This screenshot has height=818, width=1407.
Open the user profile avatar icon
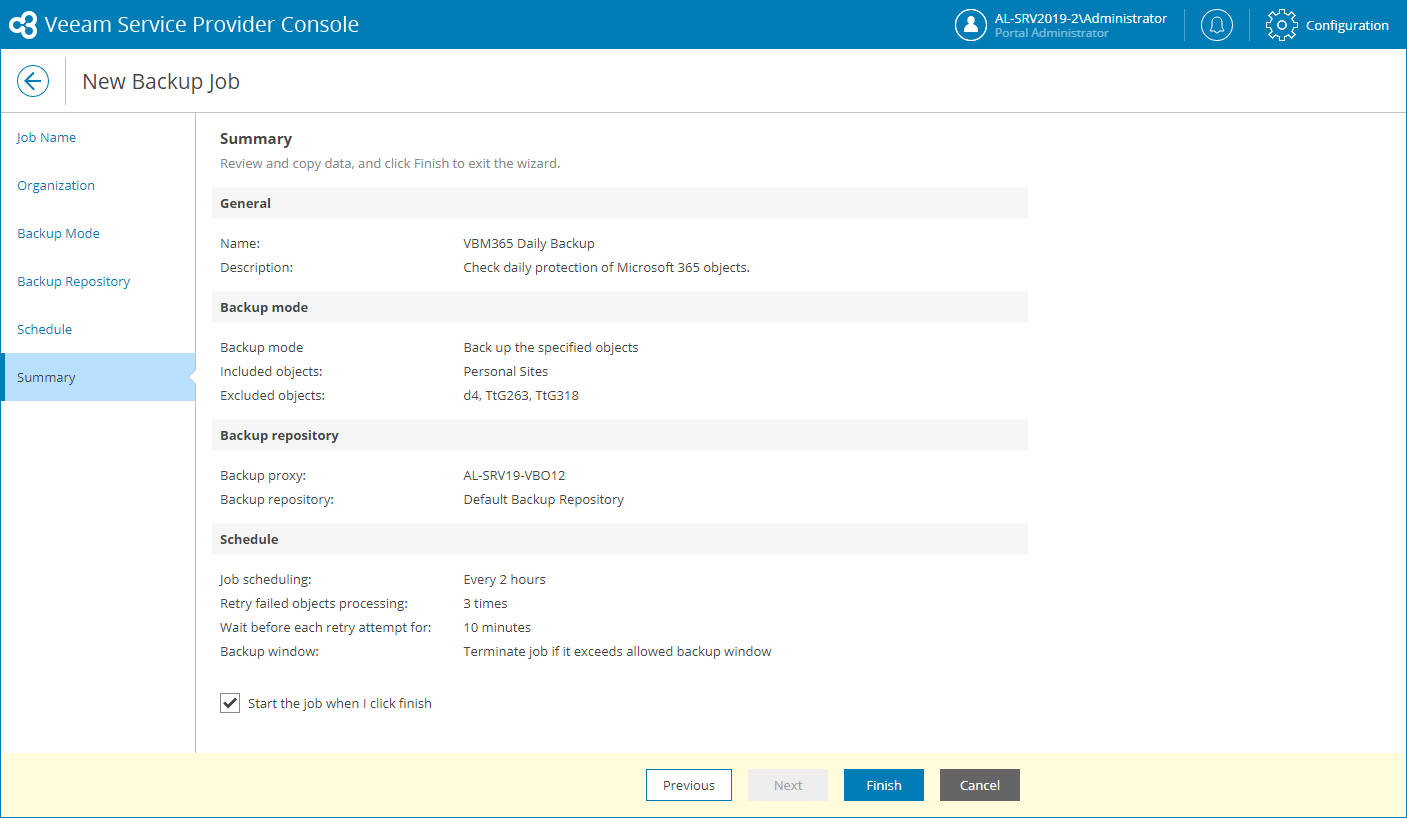[971, 25]
